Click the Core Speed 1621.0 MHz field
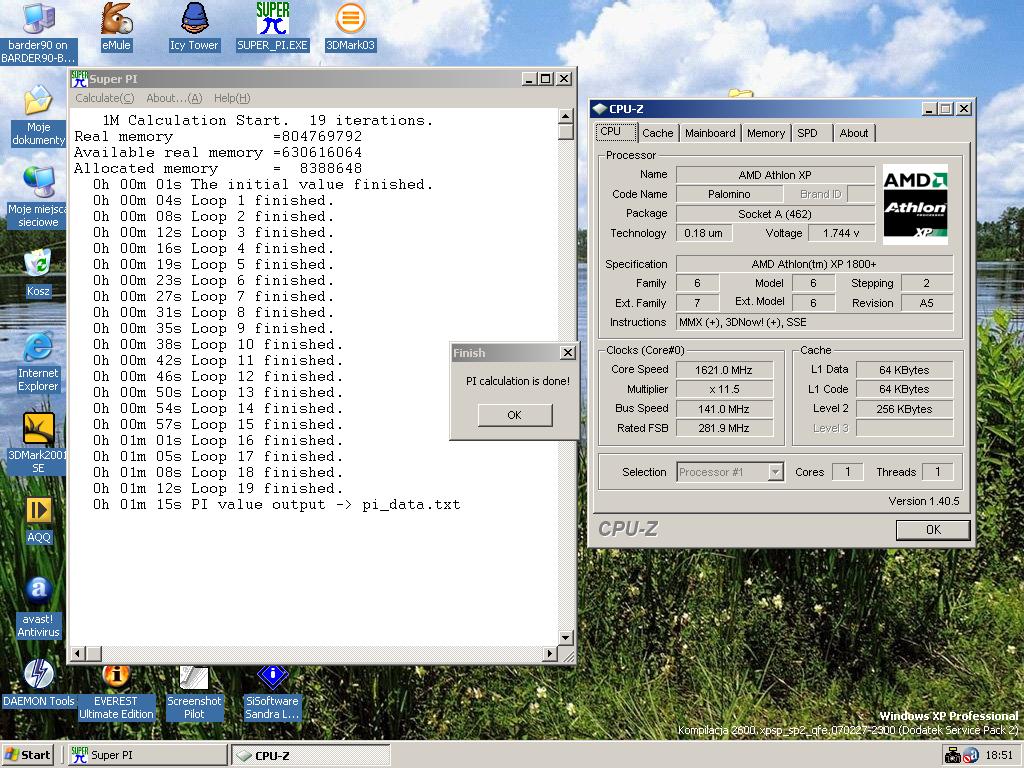The image size is (1024, 768). (x=724, y=370)
